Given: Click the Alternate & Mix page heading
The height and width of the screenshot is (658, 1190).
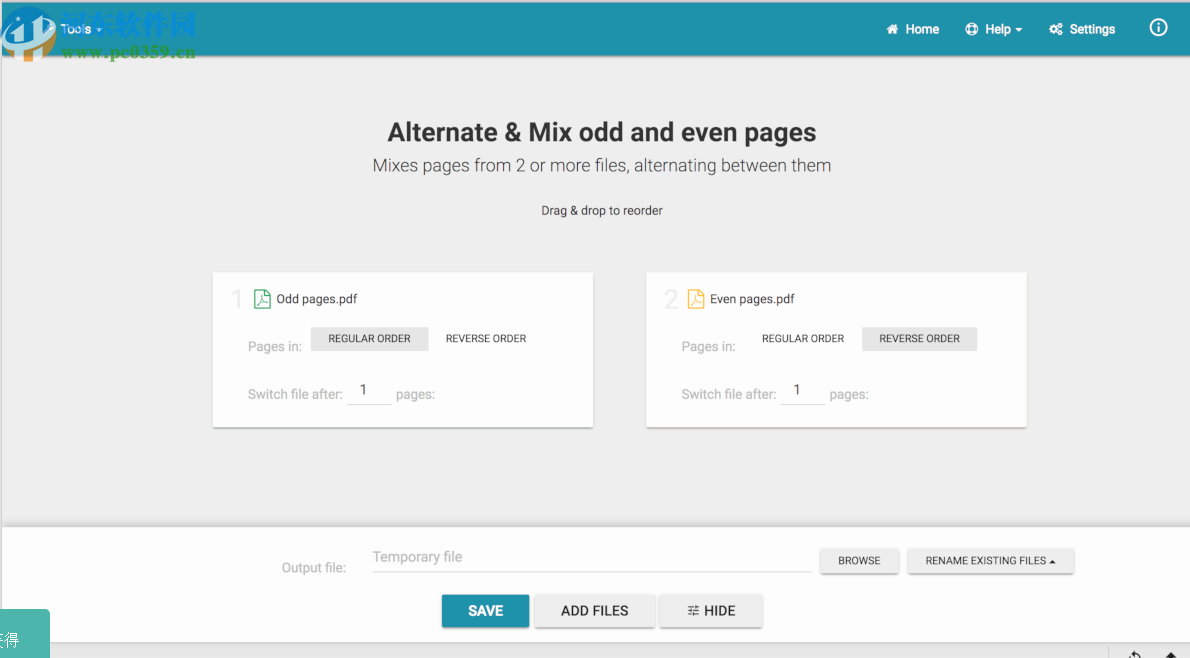Looking at the screenshot, I should [x=602, y=132].
